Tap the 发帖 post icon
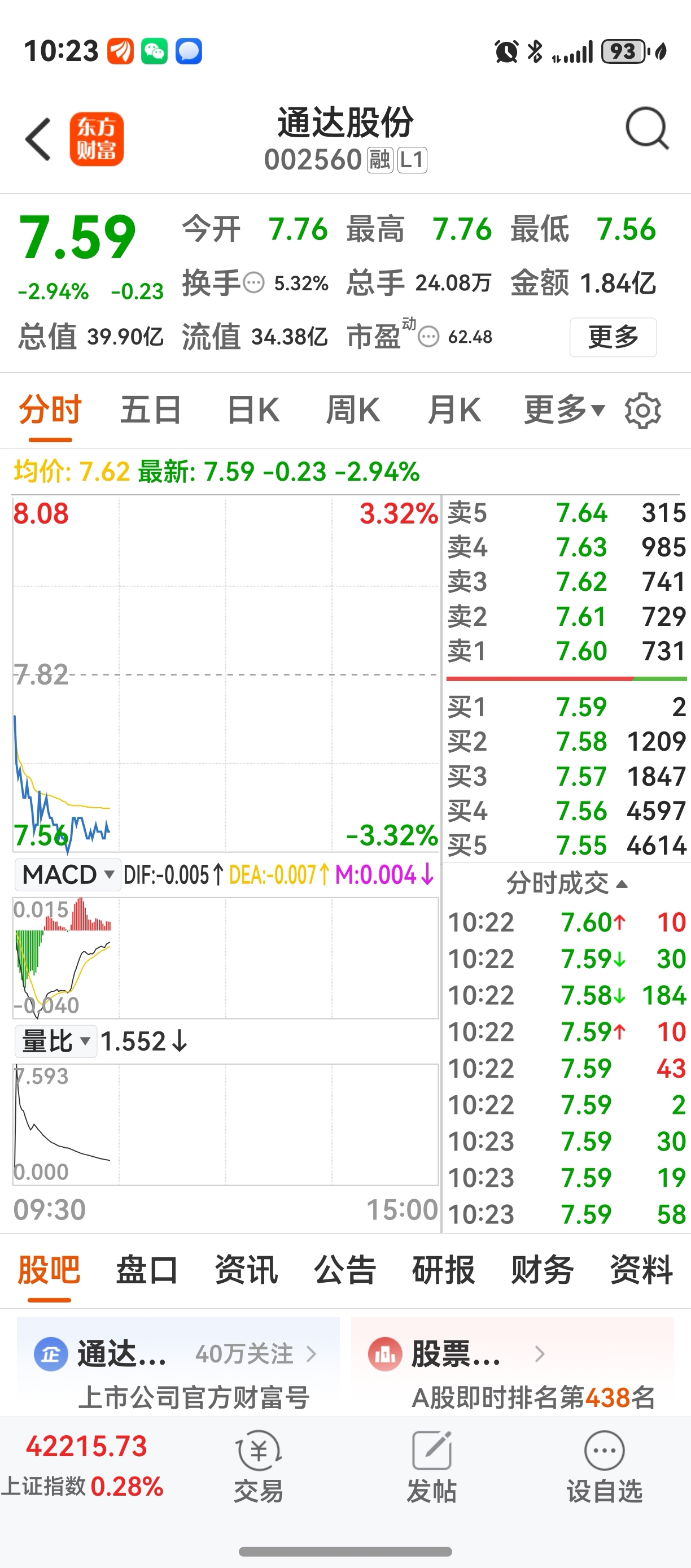 pos(432,1451)
